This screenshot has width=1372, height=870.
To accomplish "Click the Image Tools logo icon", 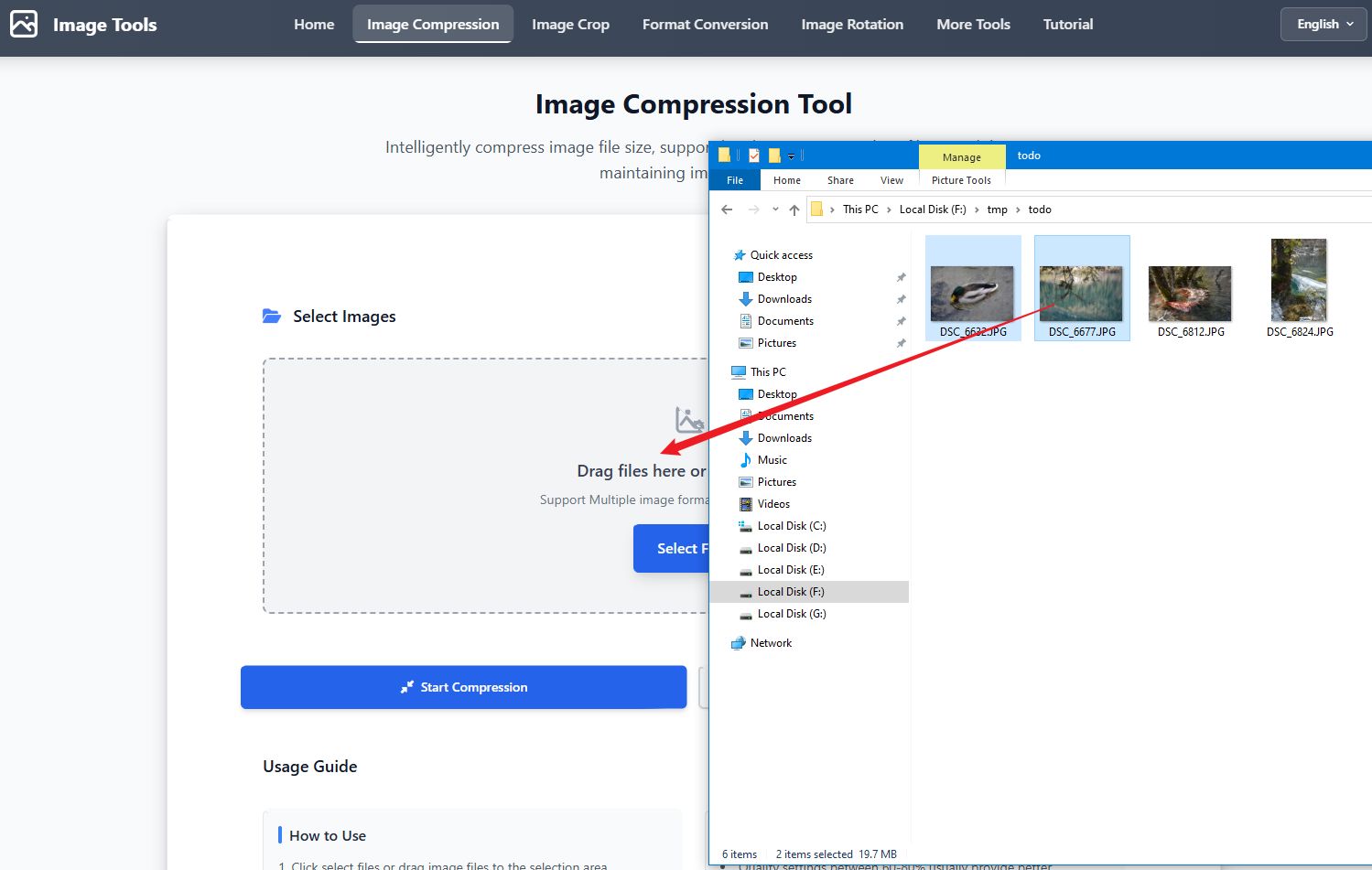I will coord(24,24).
